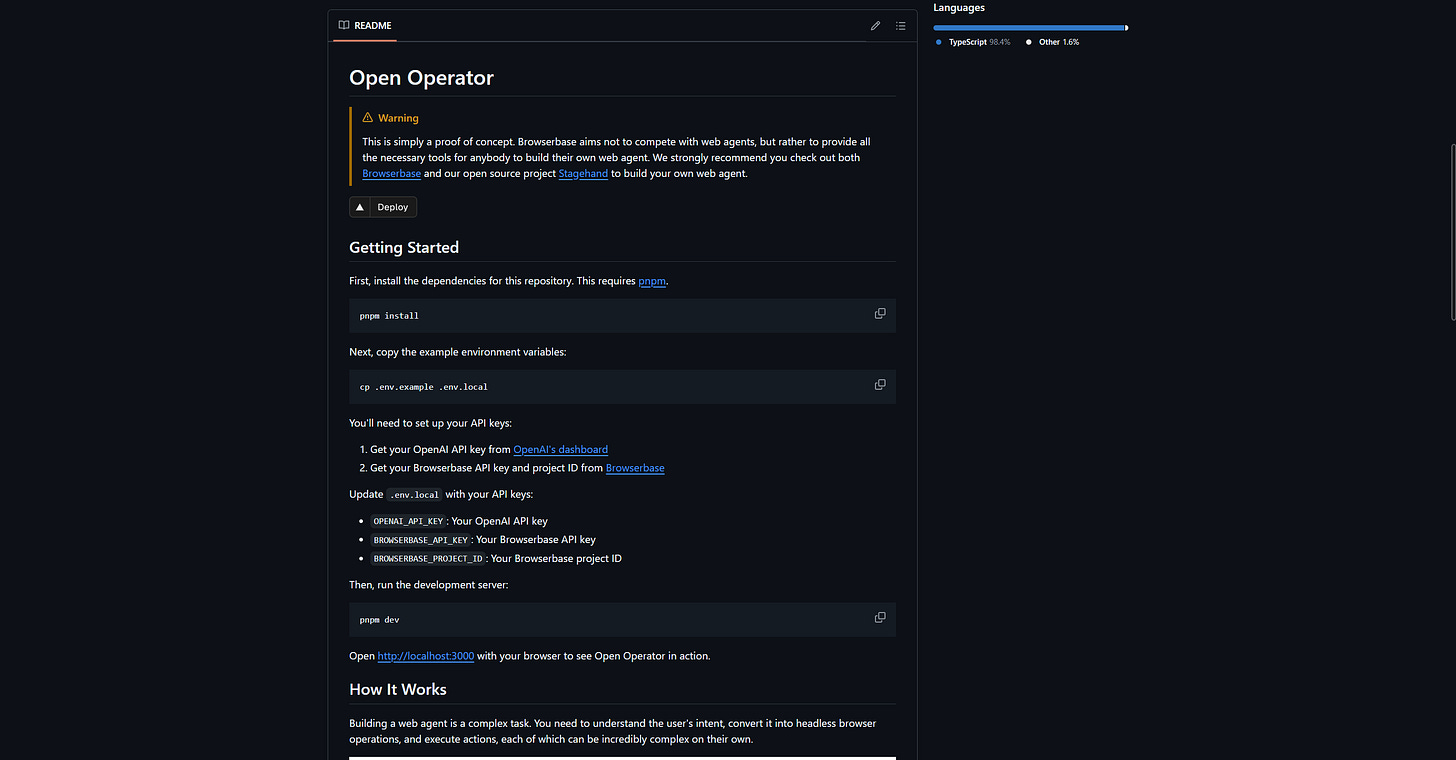Click the Warning triangle icon
1456x760 pixels.
click(368, 118)
